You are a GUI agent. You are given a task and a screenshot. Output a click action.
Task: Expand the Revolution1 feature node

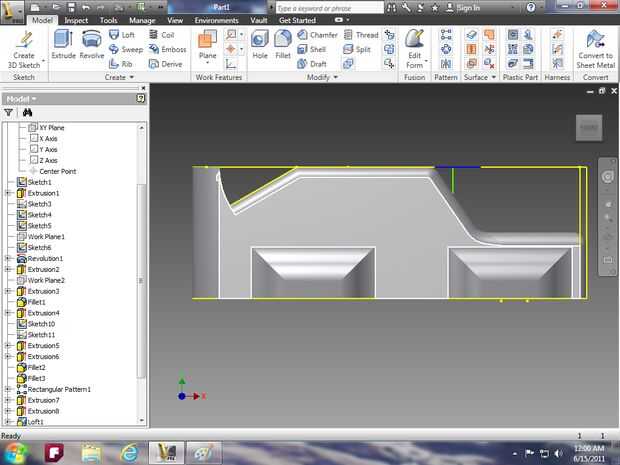coord(8,258)
